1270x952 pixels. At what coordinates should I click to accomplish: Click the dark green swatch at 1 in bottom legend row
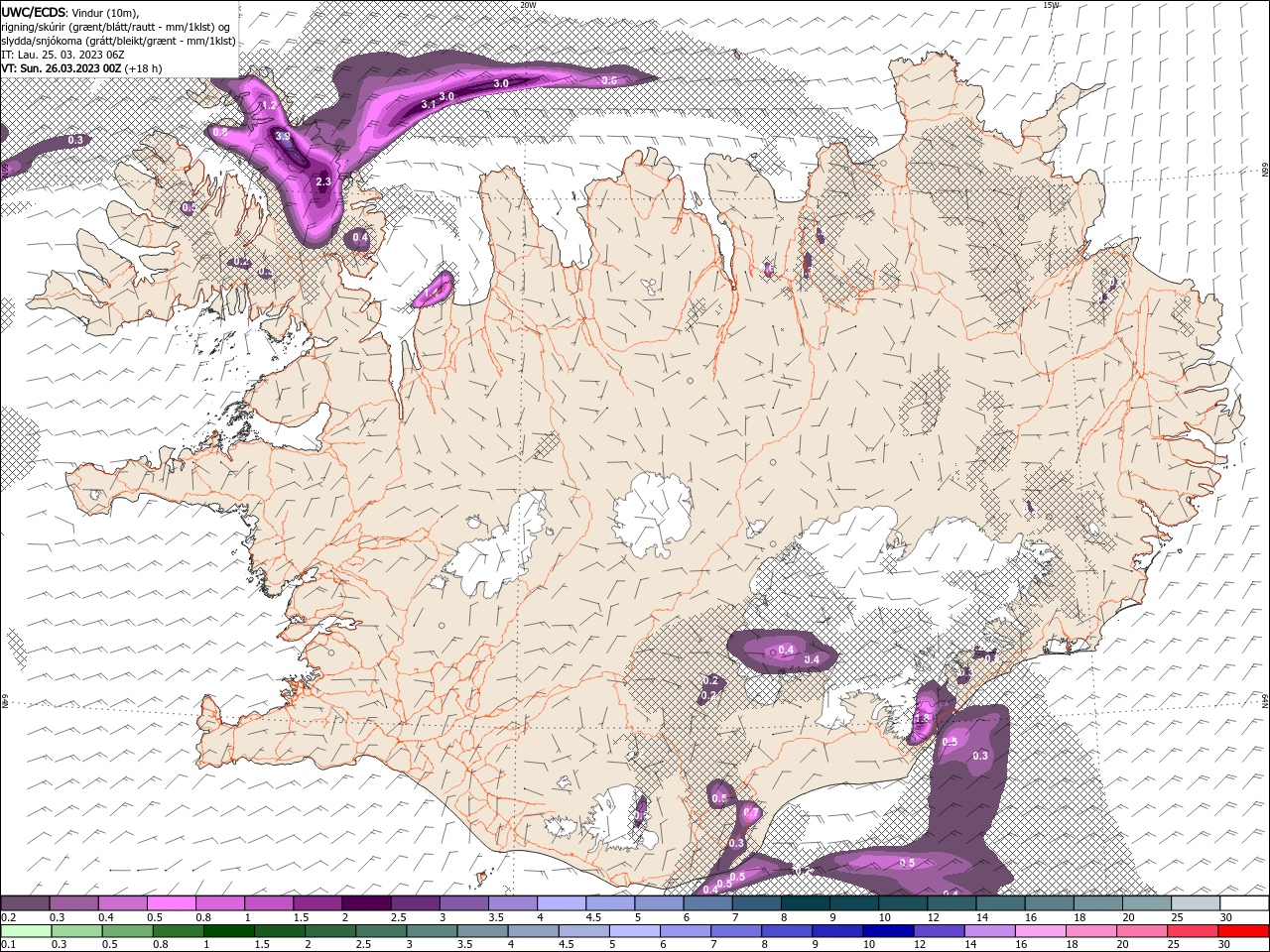tap(228, 930)
